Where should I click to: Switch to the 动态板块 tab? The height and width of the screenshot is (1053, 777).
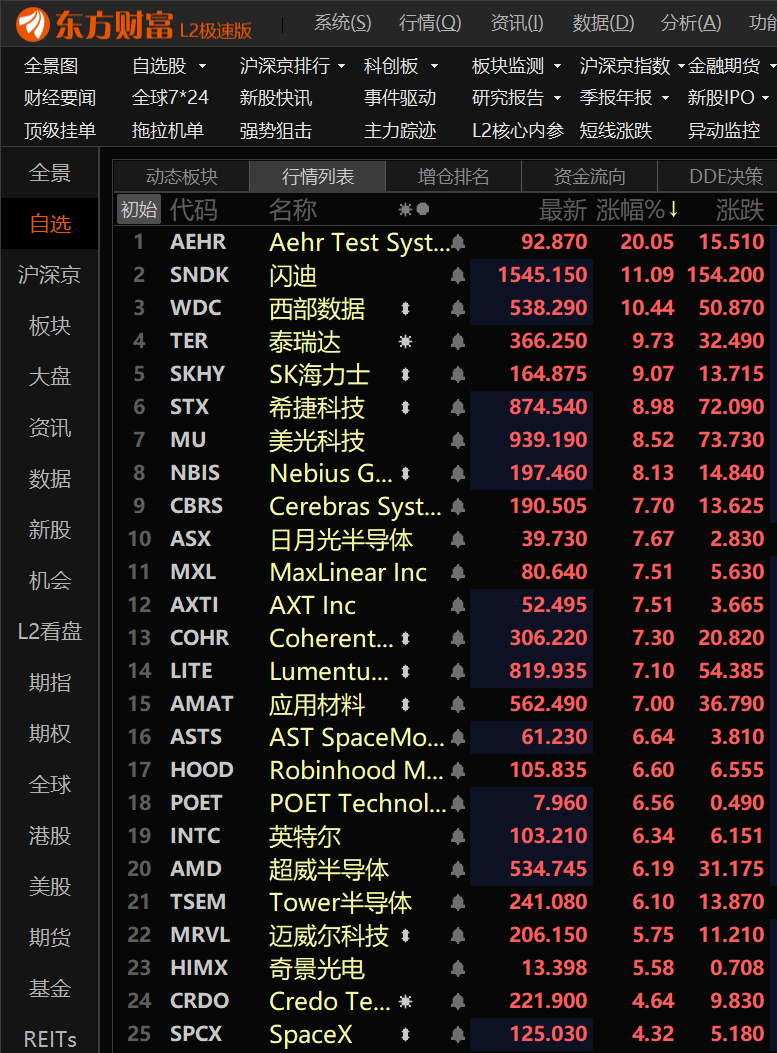181,177
